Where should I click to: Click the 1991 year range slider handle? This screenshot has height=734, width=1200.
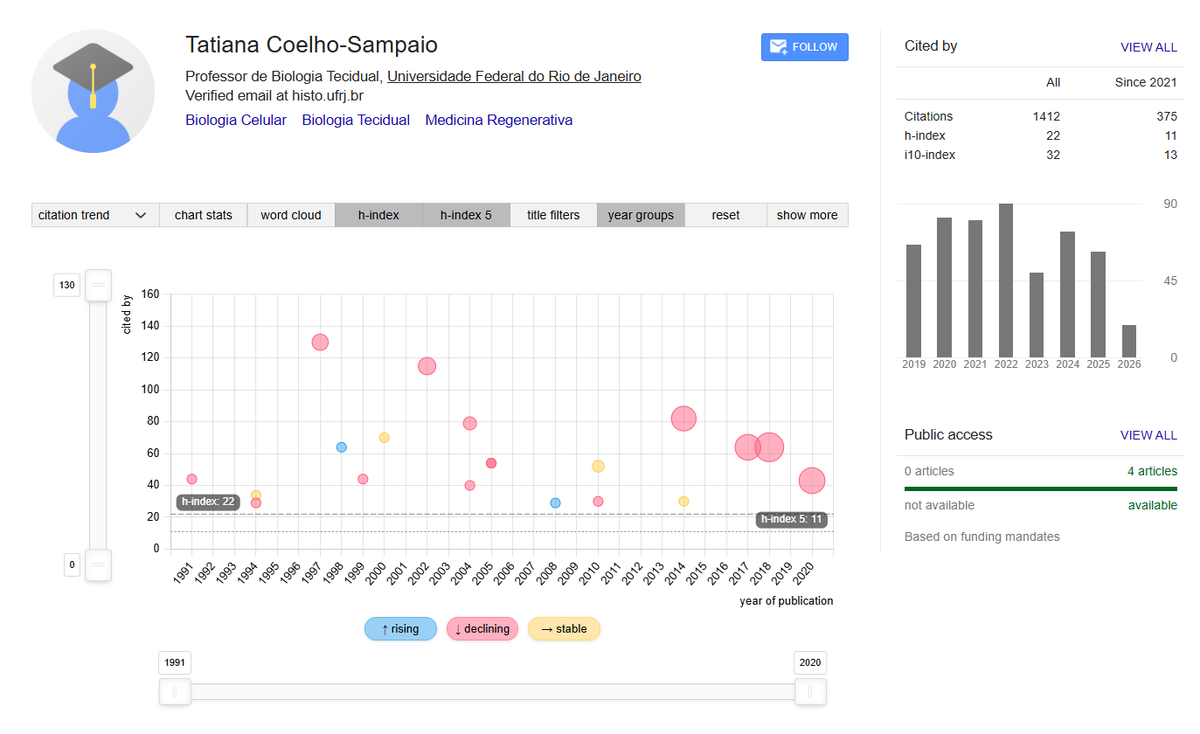[175, 691]
